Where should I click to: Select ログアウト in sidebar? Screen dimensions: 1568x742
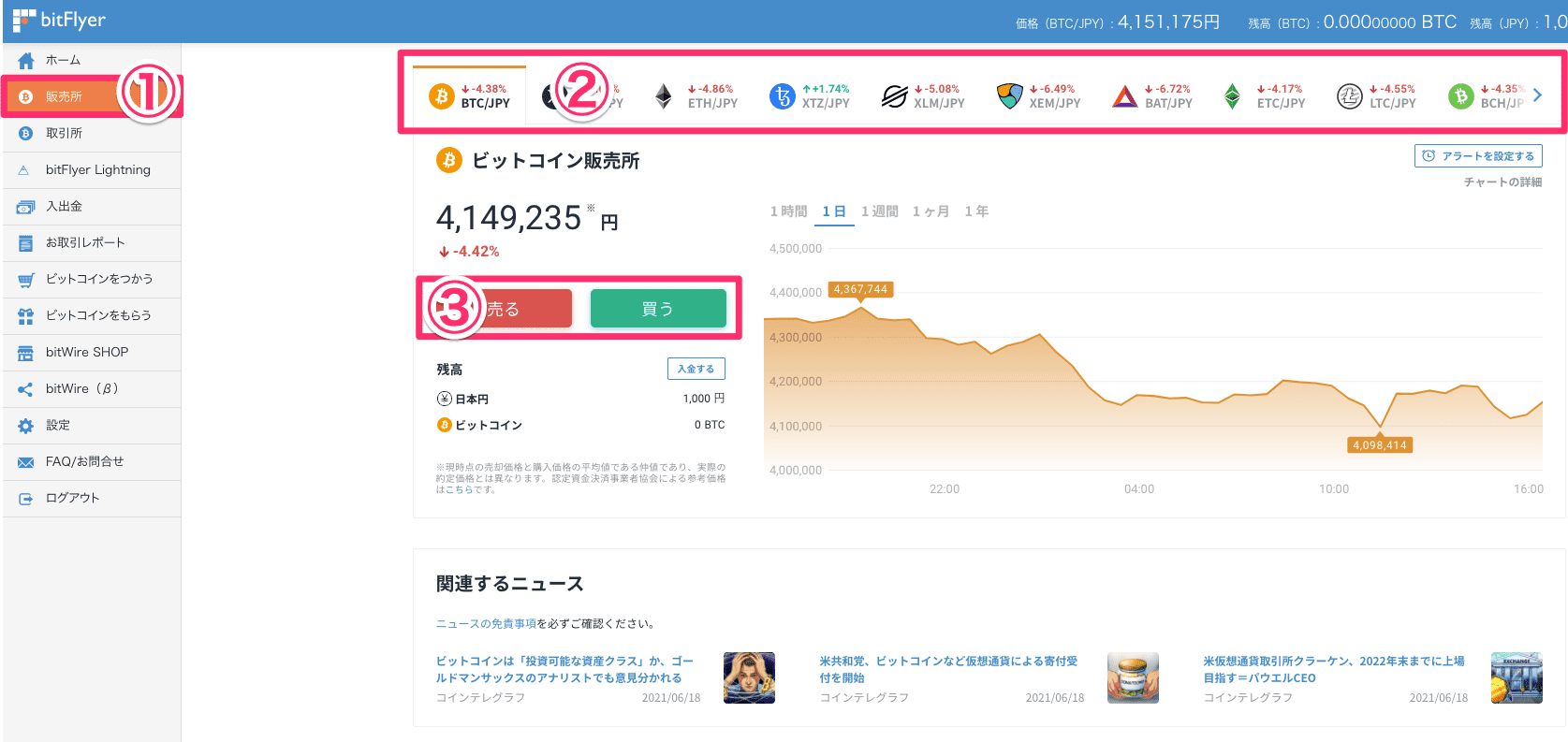(92, 498)
